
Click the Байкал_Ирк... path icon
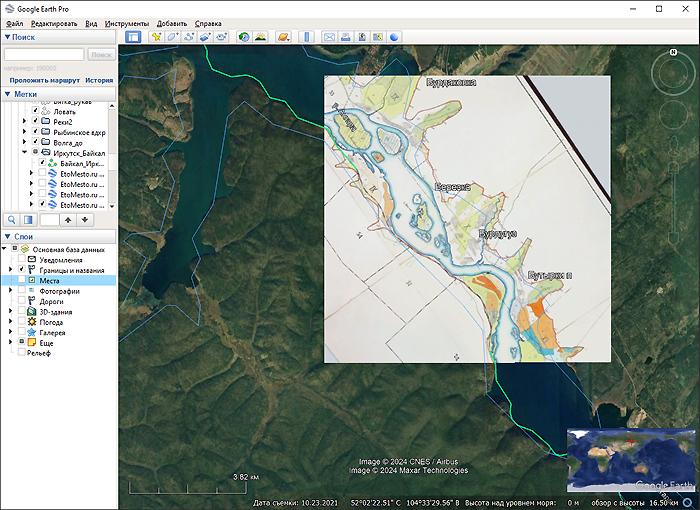point(52,163)
